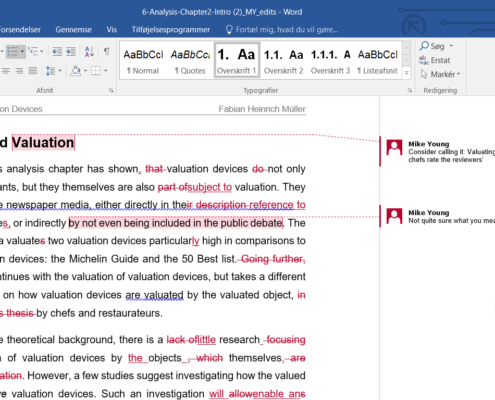Toggle right alignment
495x400 pixels.
(x=19, y=71)
